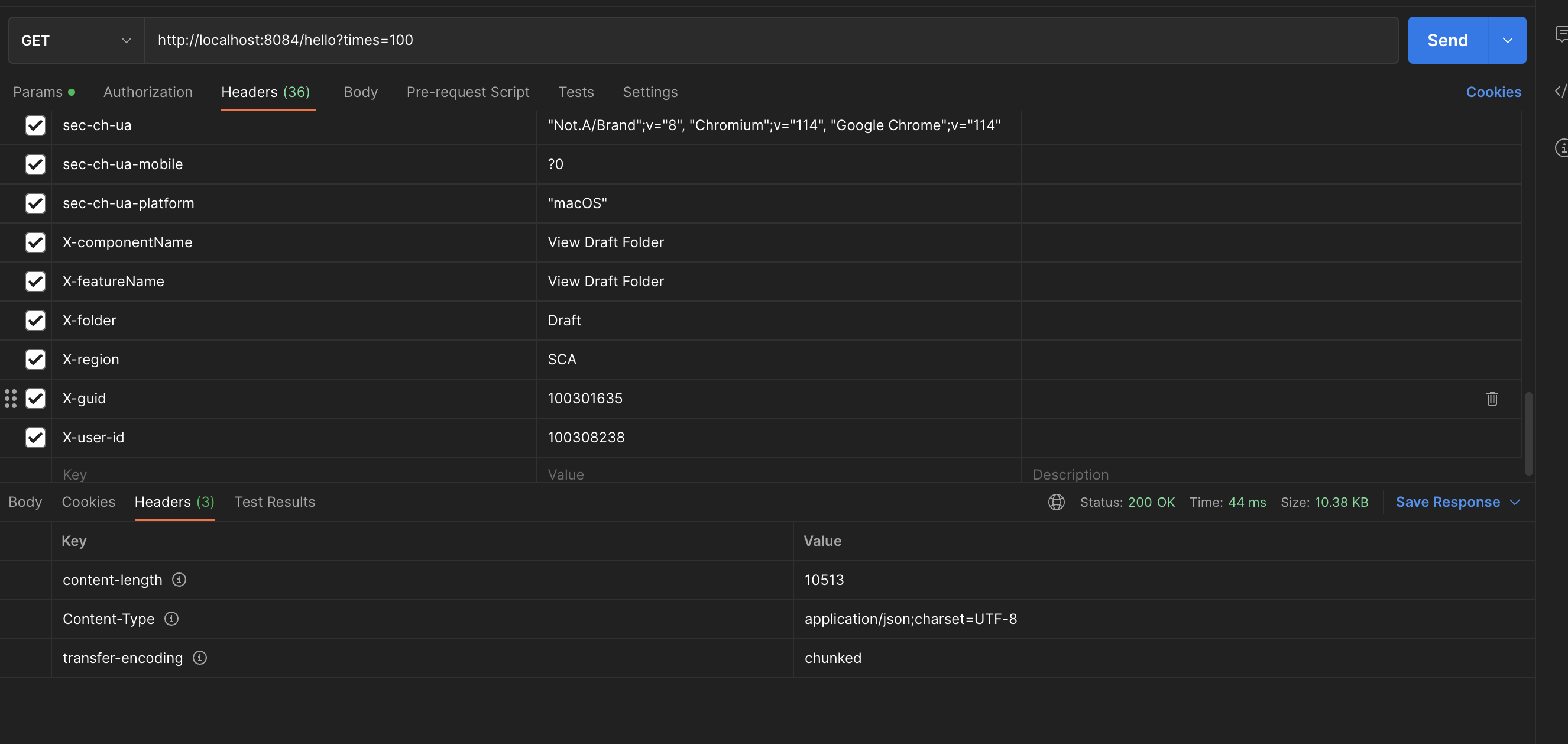Click the network info globe icon
This screenshot has height=744, width=1568.
(x=1056, y=502)
